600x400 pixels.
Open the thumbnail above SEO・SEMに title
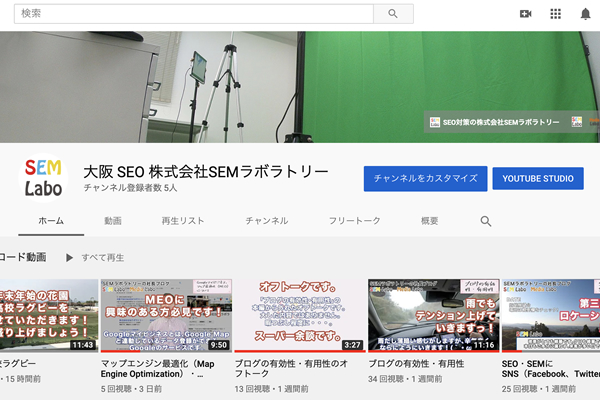coord(551,315)
